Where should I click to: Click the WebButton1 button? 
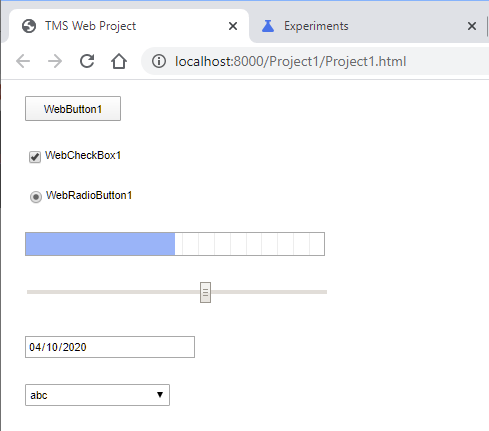73,109
